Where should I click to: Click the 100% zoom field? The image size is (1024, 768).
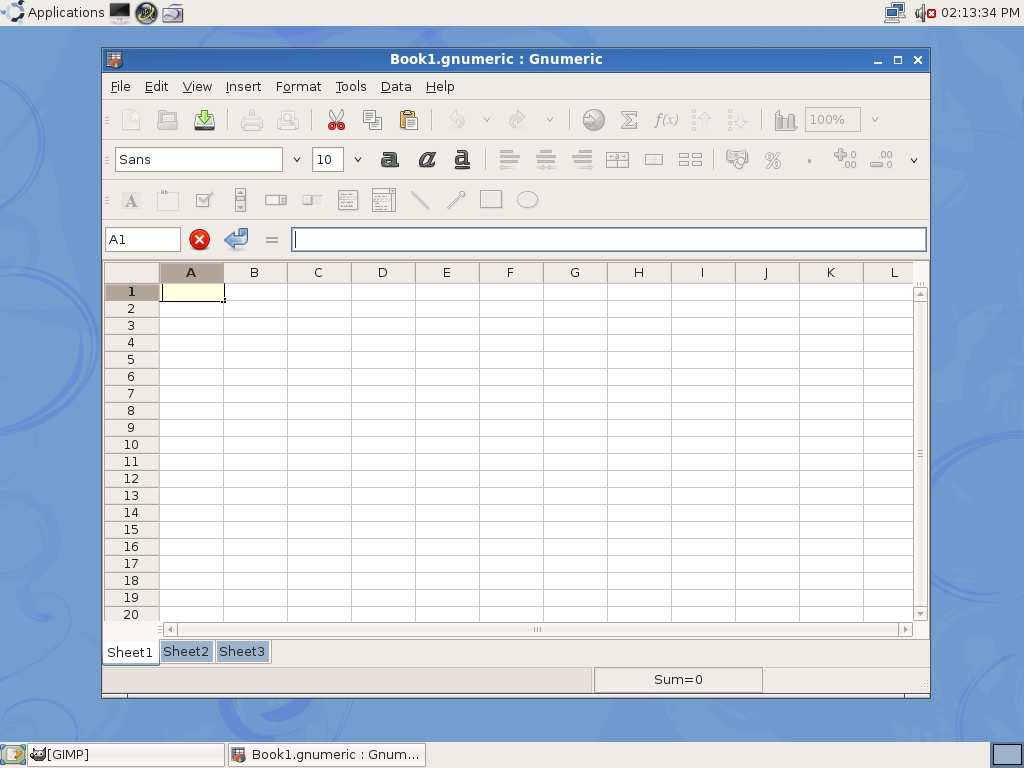click(x=833, y=120)
